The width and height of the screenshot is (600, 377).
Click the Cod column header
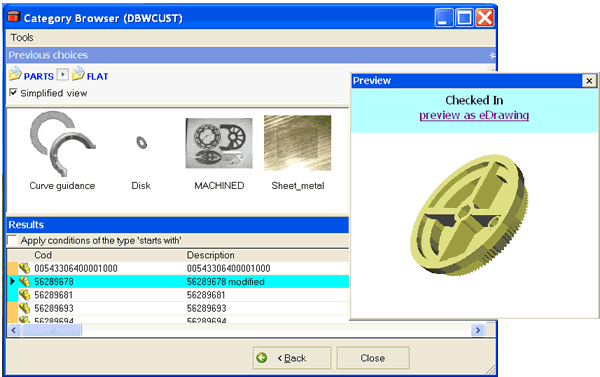pos(43,255)
